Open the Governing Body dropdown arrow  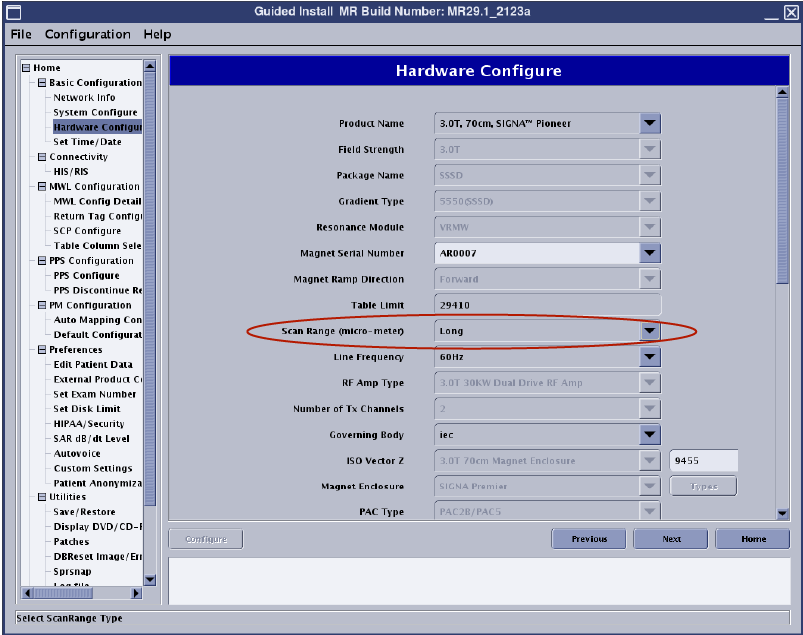[x=650, y=435]
